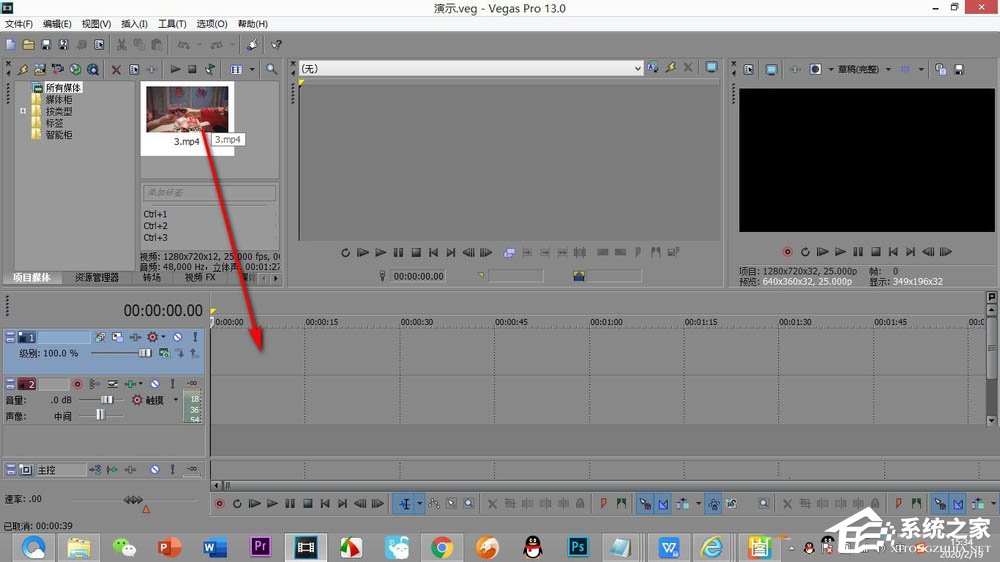Open the edit tool dropdown arrow
This screenshot has height=562, width=1000.
(419, 504)
